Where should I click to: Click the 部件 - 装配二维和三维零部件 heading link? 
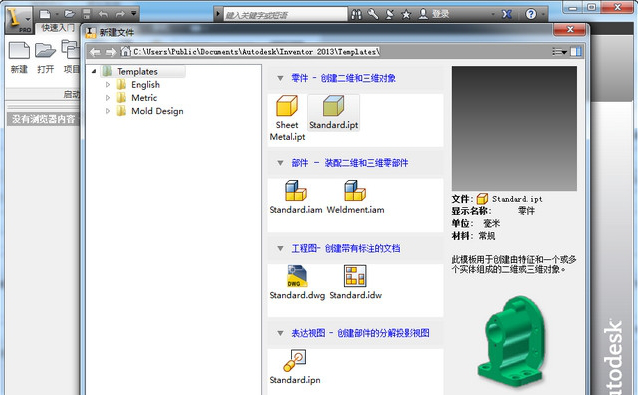click(350, 163)
